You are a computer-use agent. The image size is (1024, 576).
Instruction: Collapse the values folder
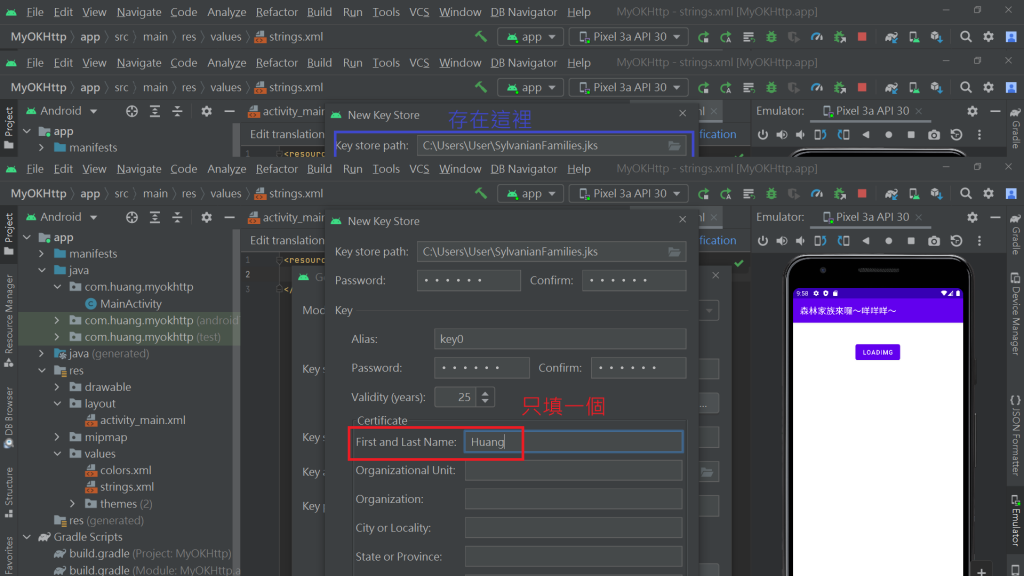(x=57, y=454)
